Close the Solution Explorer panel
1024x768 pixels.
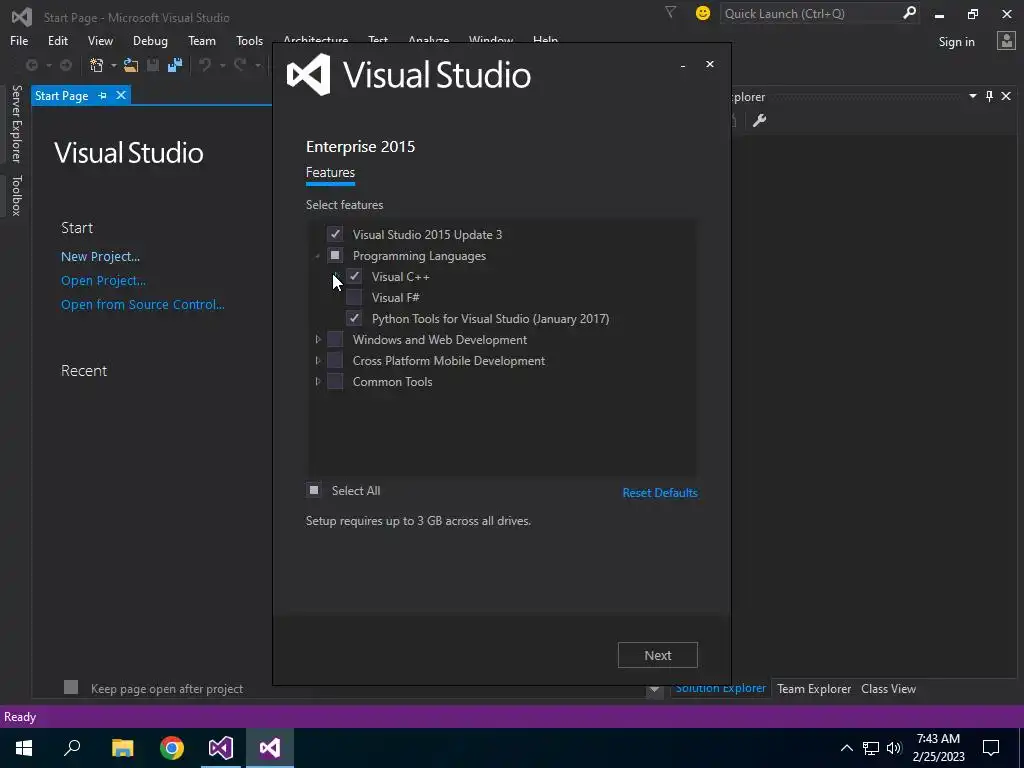click(1006, 96)
